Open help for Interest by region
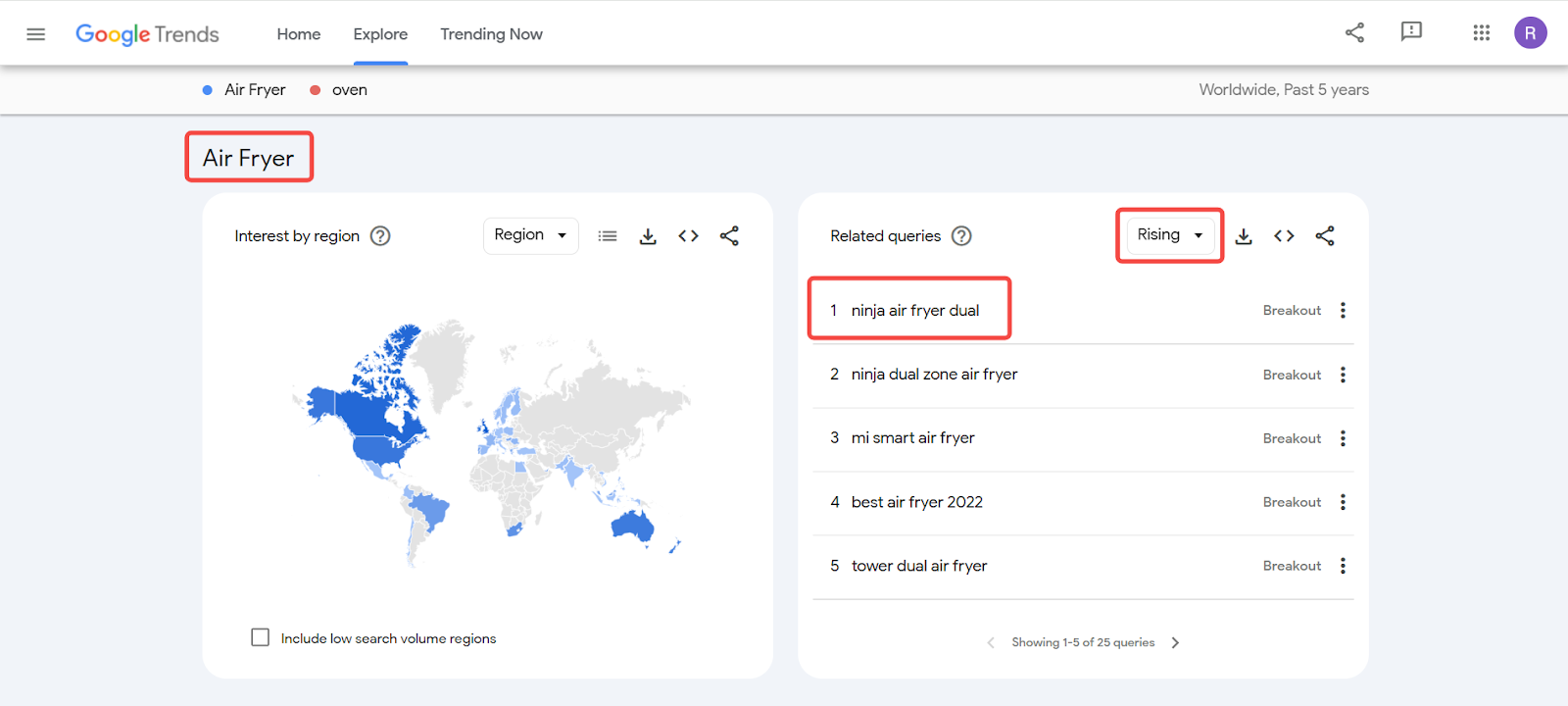Screen dimensions: 1568x706 [x=380, y=236]
